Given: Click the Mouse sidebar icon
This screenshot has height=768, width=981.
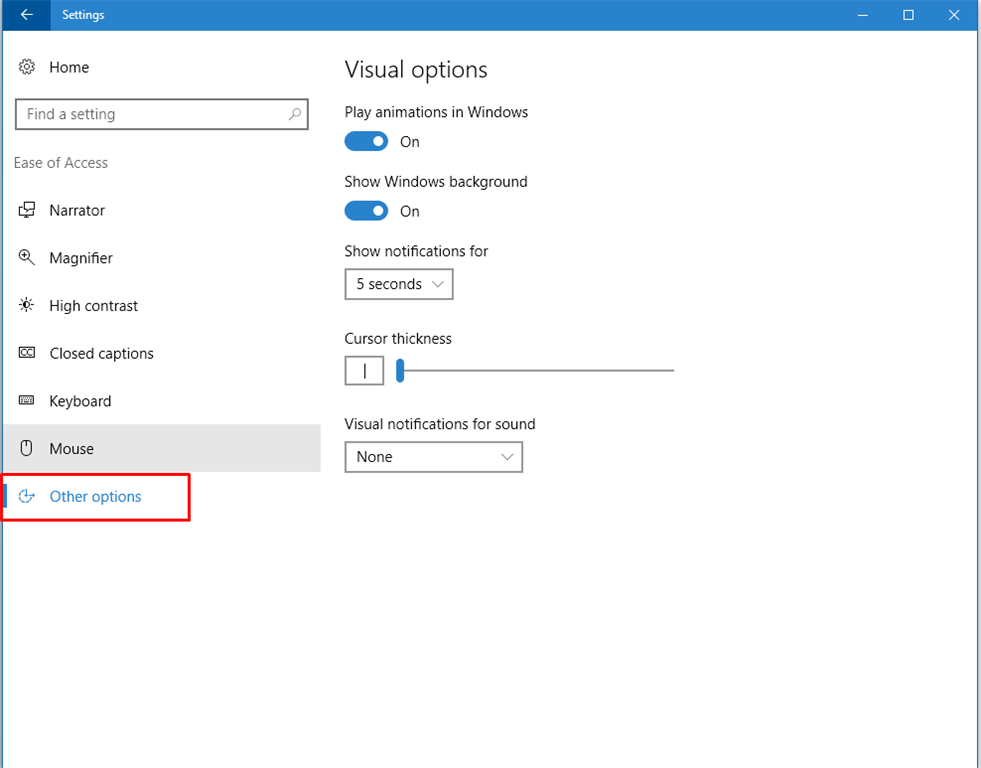Looking at the screenshot, I should [x=27, y=449].
